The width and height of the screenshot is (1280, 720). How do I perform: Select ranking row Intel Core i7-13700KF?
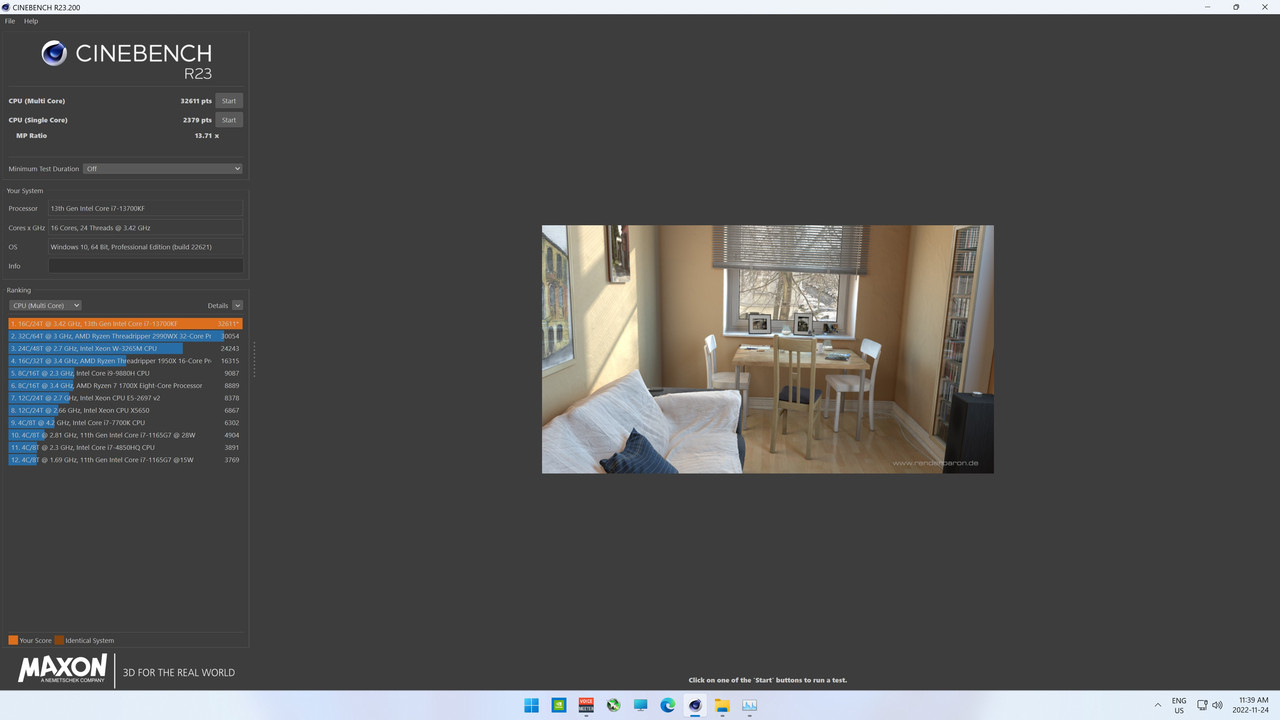pyautogui.click(x=125, y=324)
